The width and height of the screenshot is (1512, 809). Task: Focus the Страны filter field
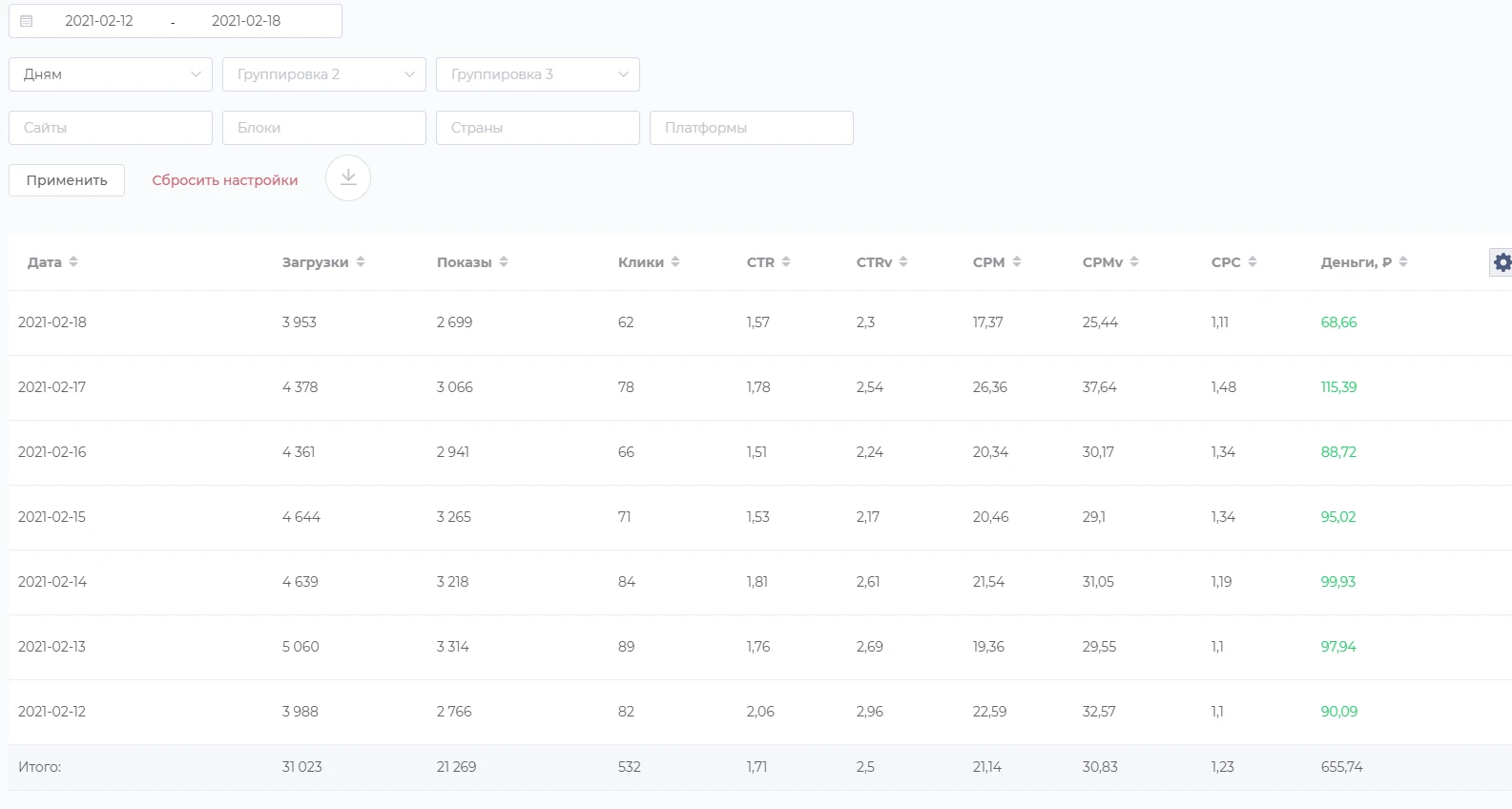538,128
